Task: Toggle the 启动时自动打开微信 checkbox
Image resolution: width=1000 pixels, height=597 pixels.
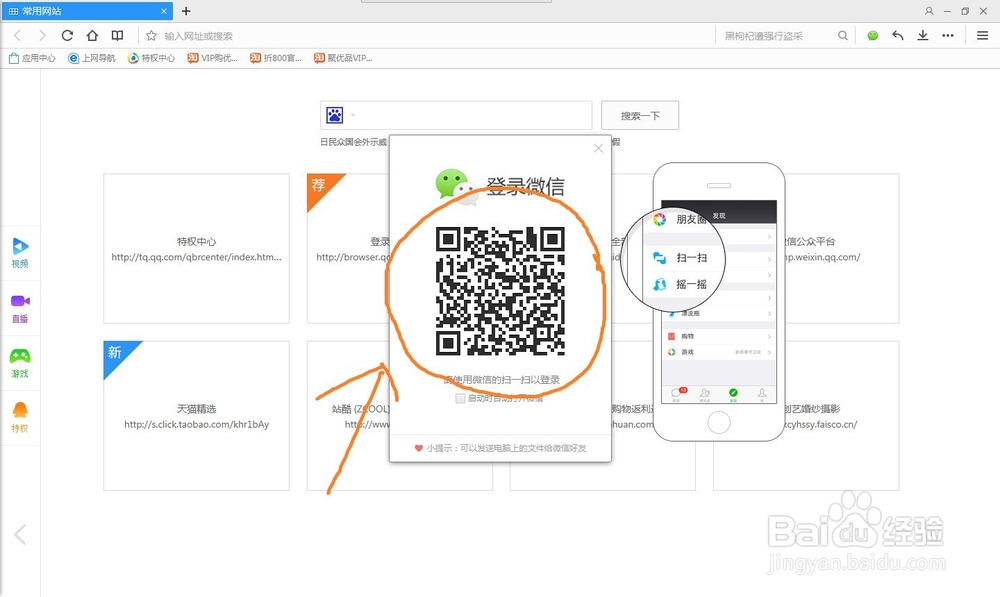Action: pyautogui.click(x=460, y=398)
